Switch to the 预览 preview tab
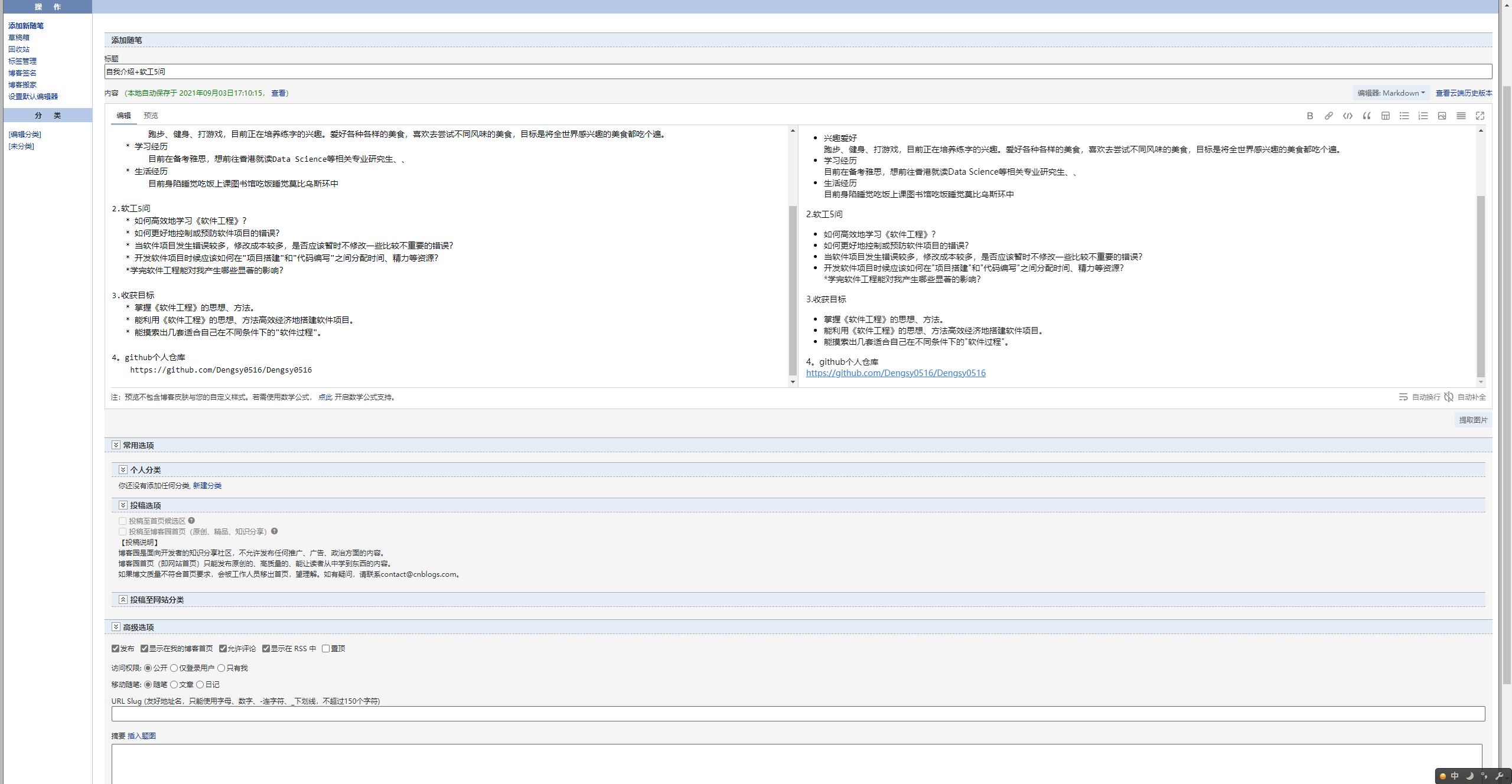Image resolution: width=1512 pixels, height=784 pixels. point(151,116)
